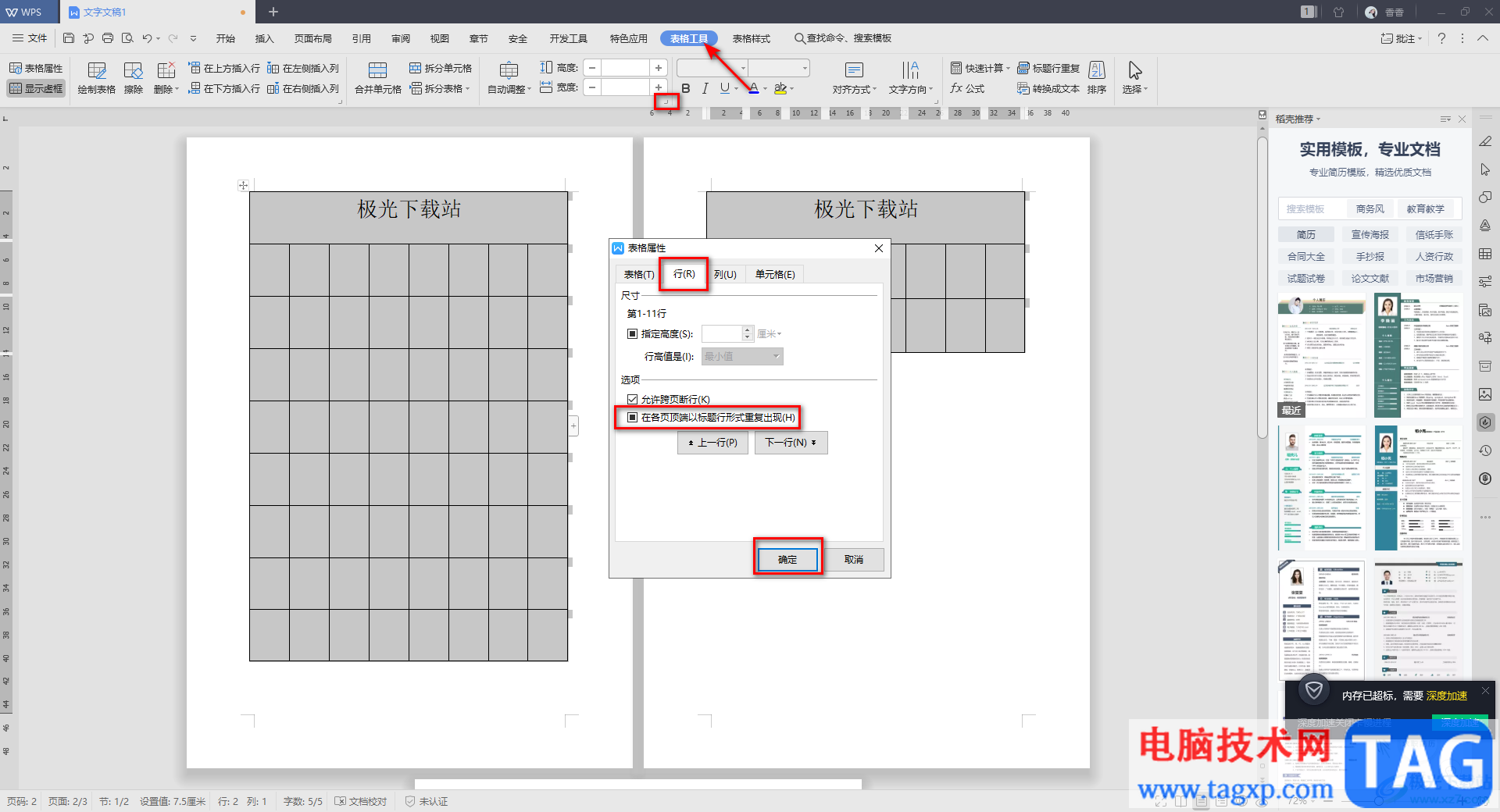This screenshot has width=1500, height=812.
Task: Switch to the 开始 (Home) ribbon tab
Action: pos(226,38)
